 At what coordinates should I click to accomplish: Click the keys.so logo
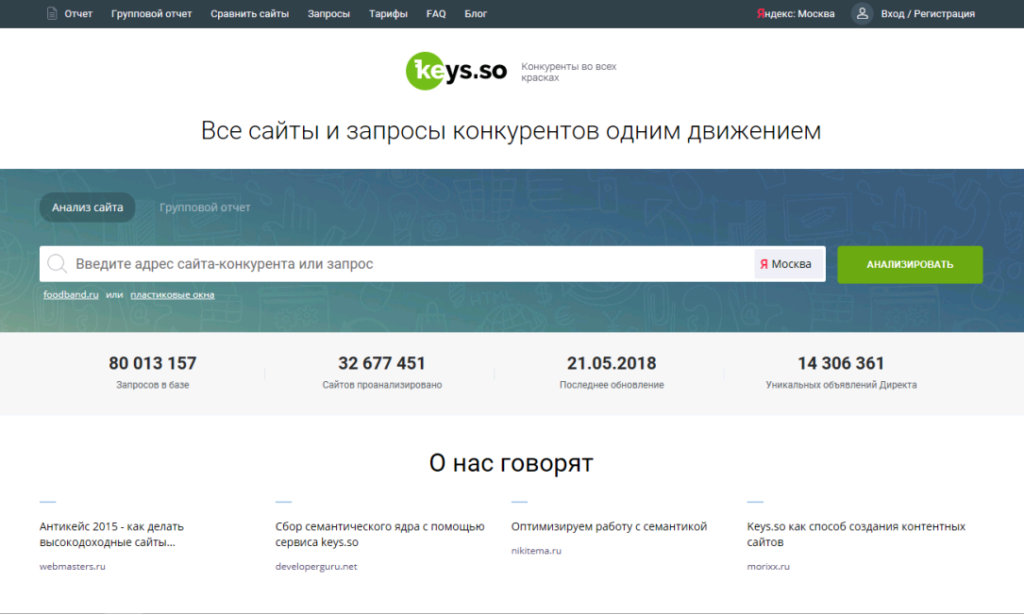click(x=456, y=71)
